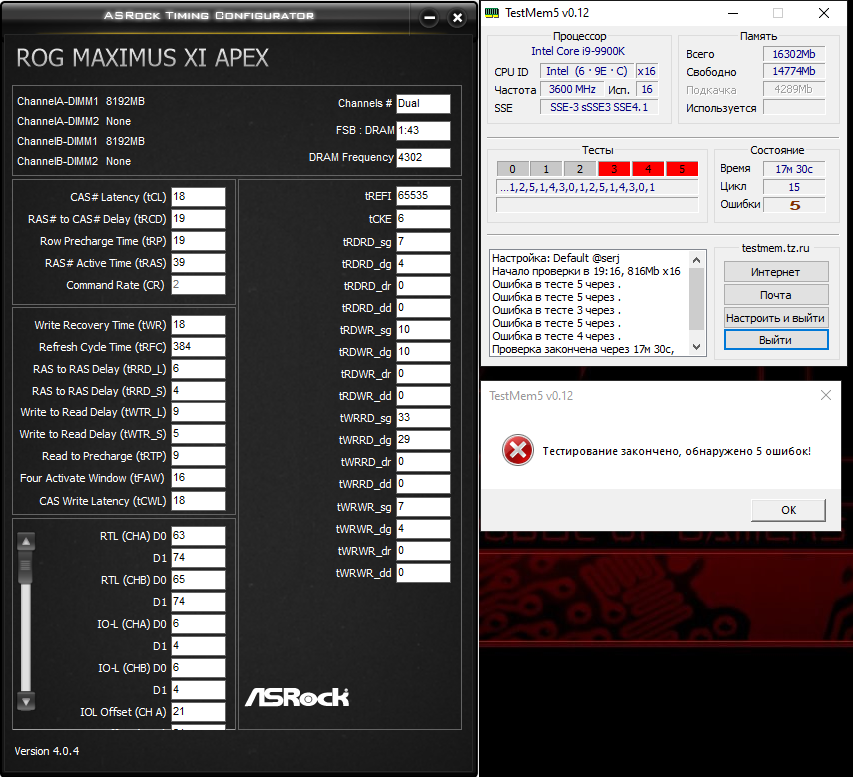The image size is (853, 777).
Task: Click the Ошибки error count value
Action: point(794,205)
